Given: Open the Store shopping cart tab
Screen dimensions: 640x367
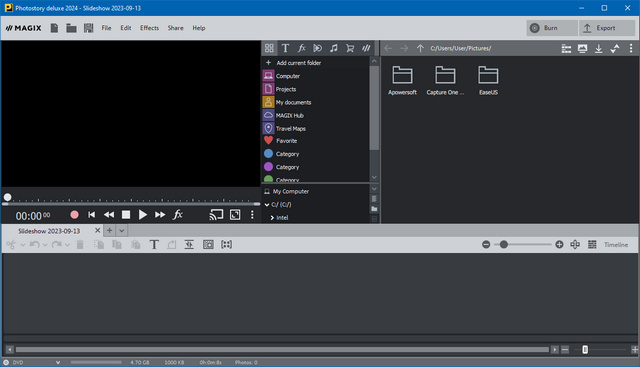Looking at the screenshot, I should 350,48.
